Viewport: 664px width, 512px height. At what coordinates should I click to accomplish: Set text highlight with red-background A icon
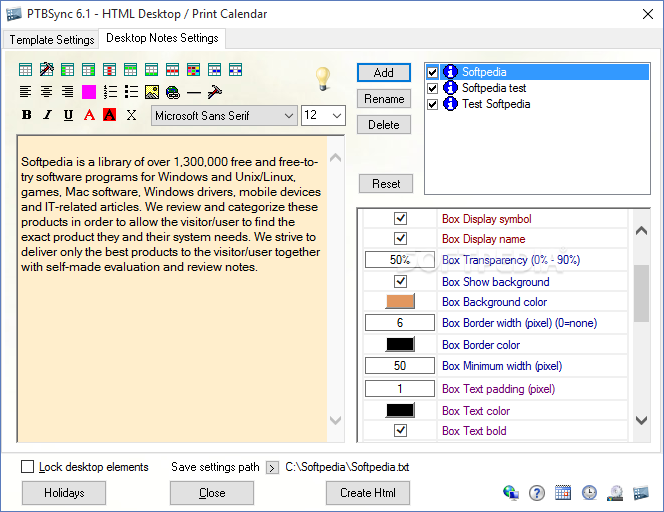pos(110,115)
